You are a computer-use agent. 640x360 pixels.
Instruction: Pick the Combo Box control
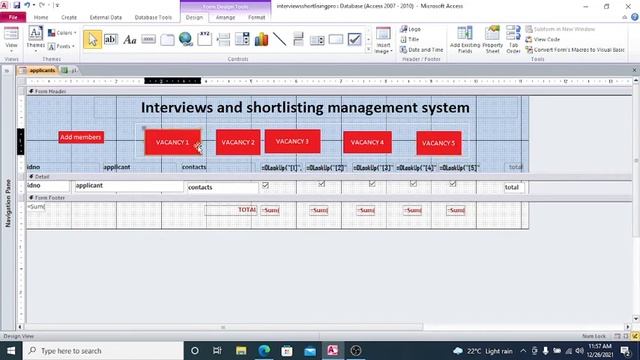point(242,39)
